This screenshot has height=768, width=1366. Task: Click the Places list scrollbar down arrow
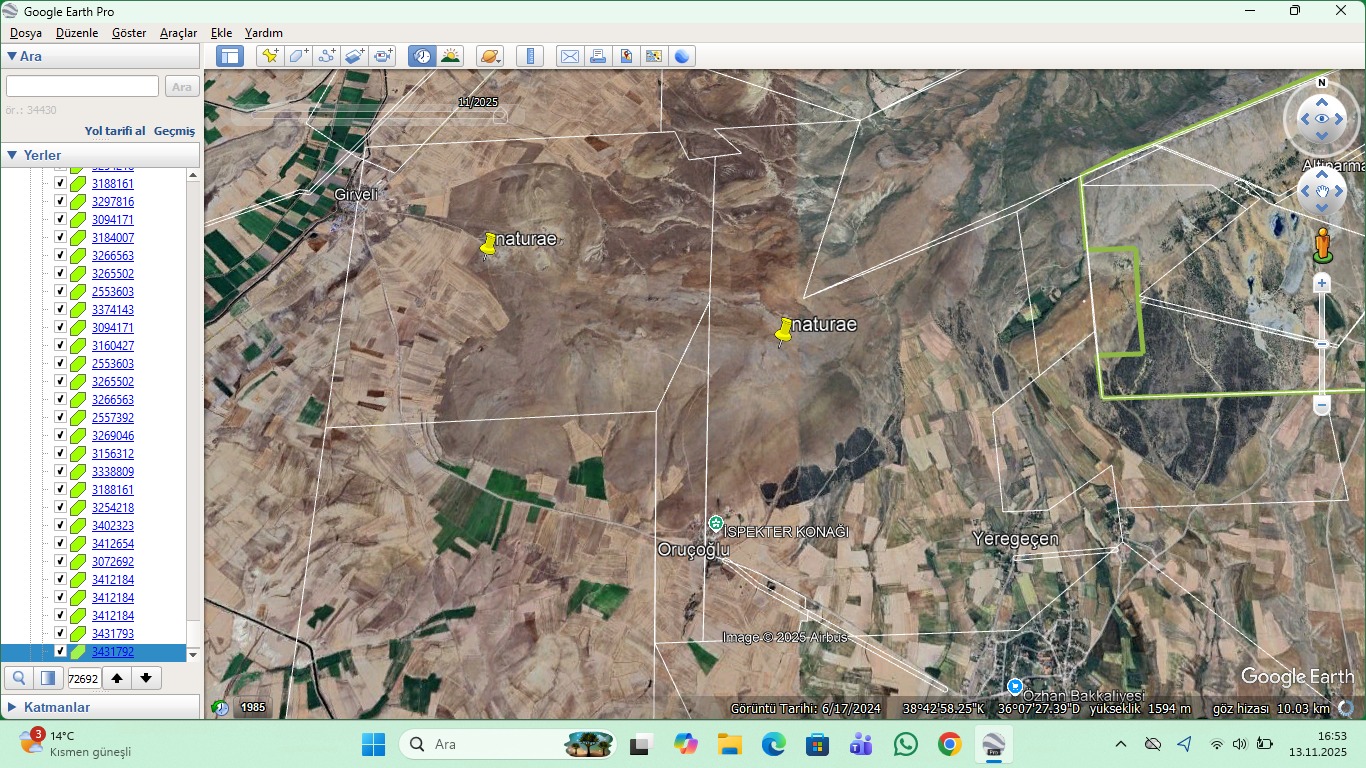[x=193, y=654]
